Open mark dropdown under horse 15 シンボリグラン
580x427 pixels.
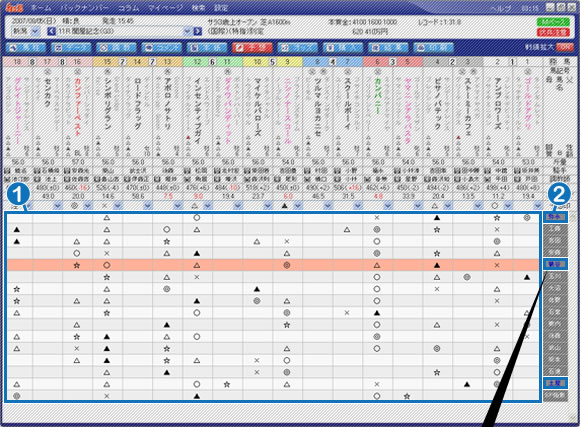point(118,205)
